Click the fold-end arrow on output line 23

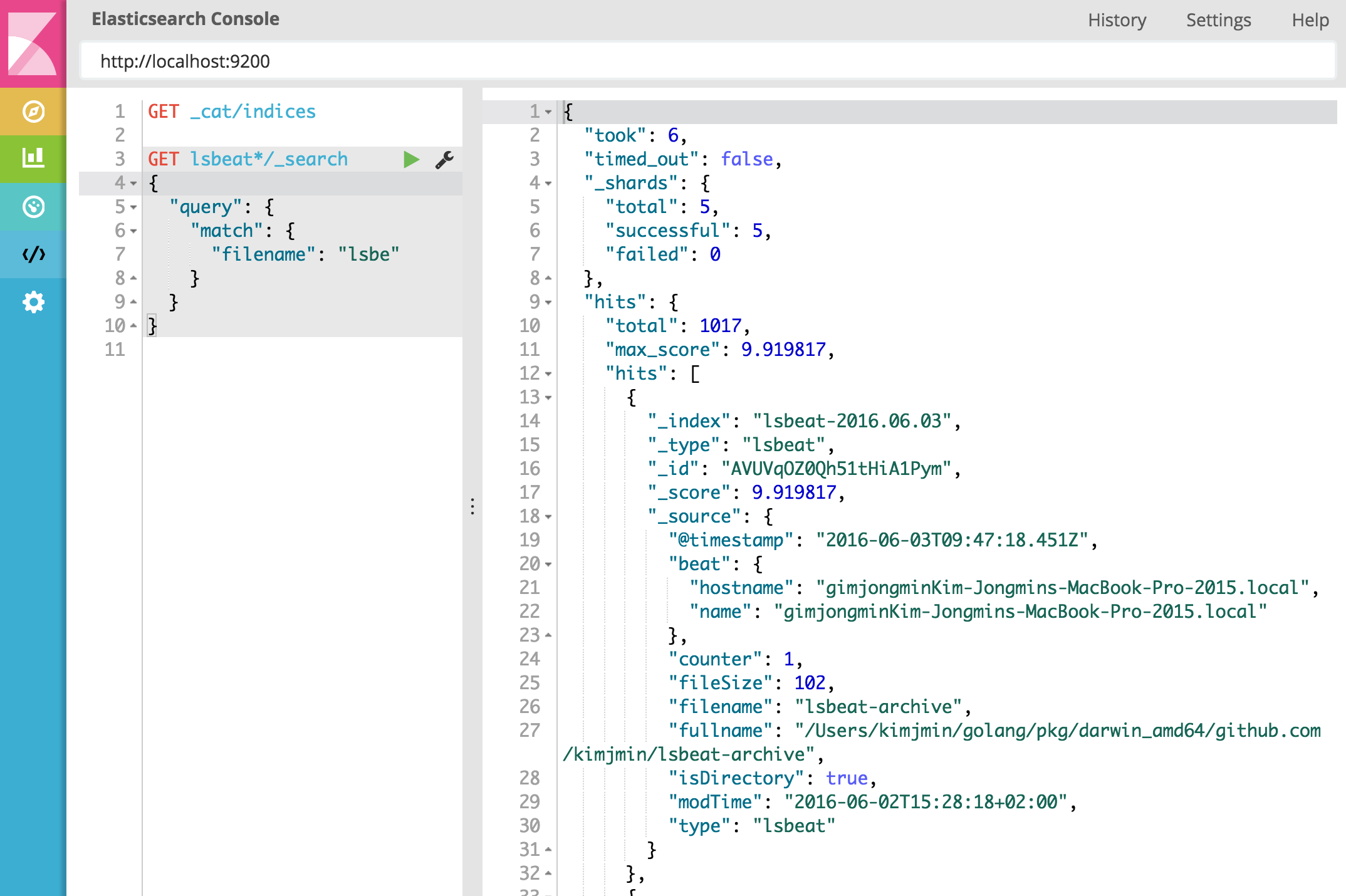(x=548, y=635)
